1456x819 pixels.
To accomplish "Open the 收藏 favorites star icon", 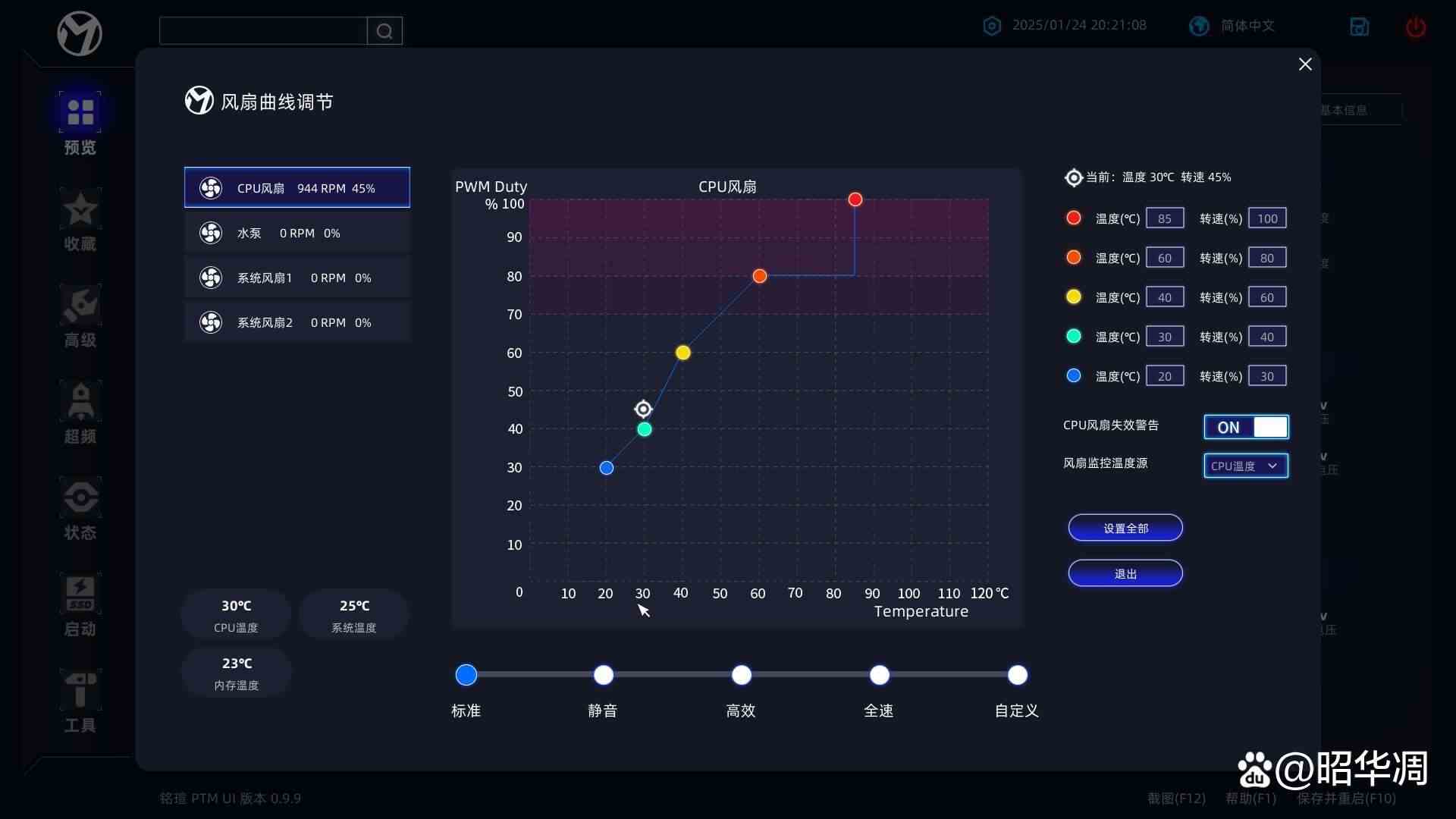I will click(x=80, y=209).
